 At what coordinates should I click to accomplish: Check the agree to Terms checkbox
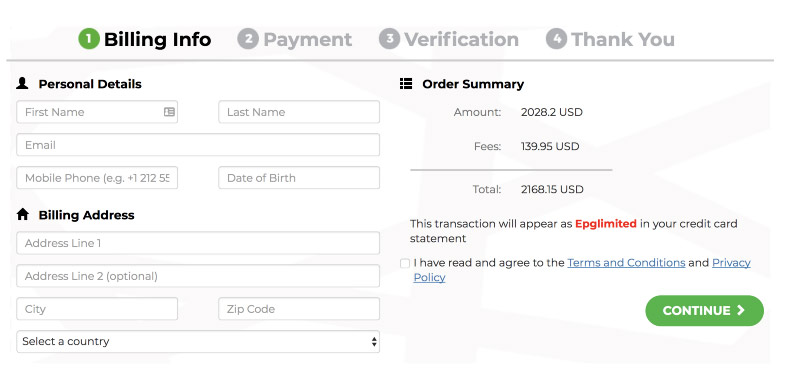click(405, 263)
